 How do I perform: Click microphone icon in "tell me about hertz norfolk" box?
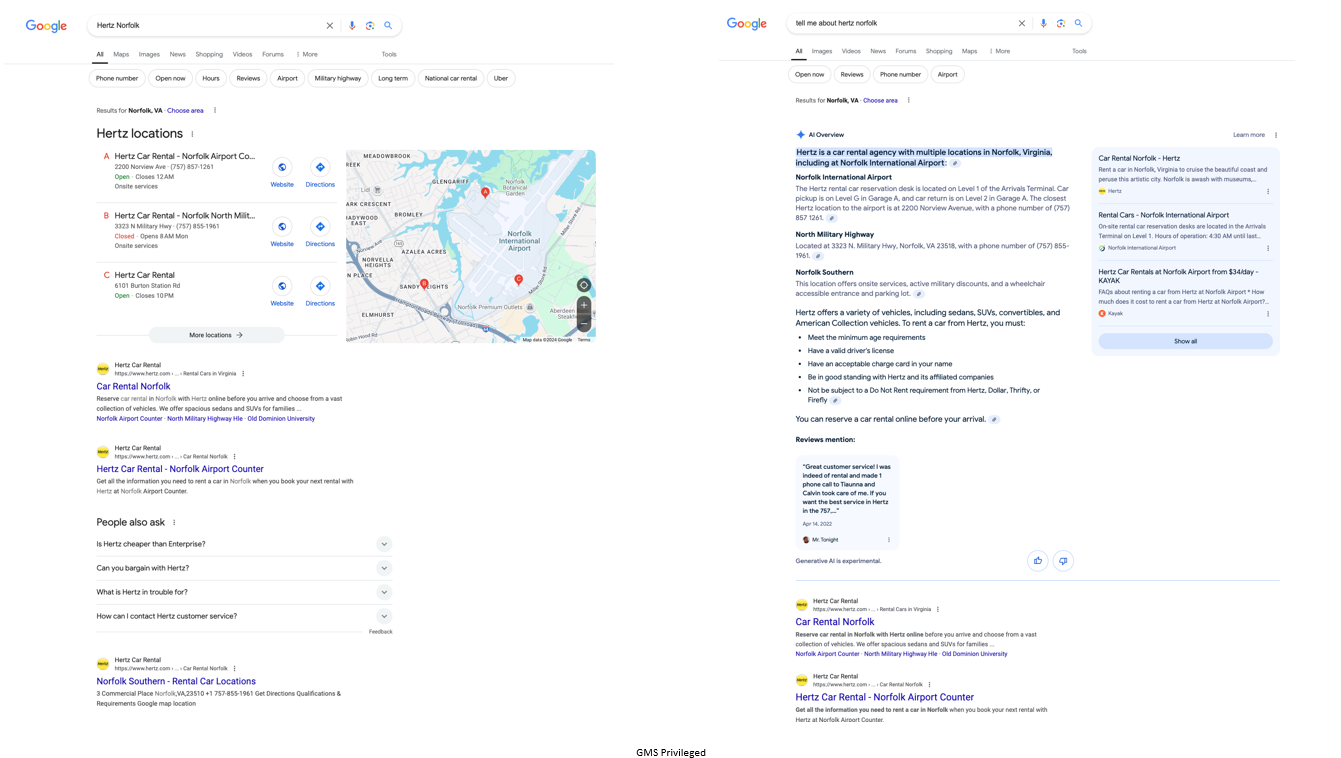click(x=1044, y=23)
